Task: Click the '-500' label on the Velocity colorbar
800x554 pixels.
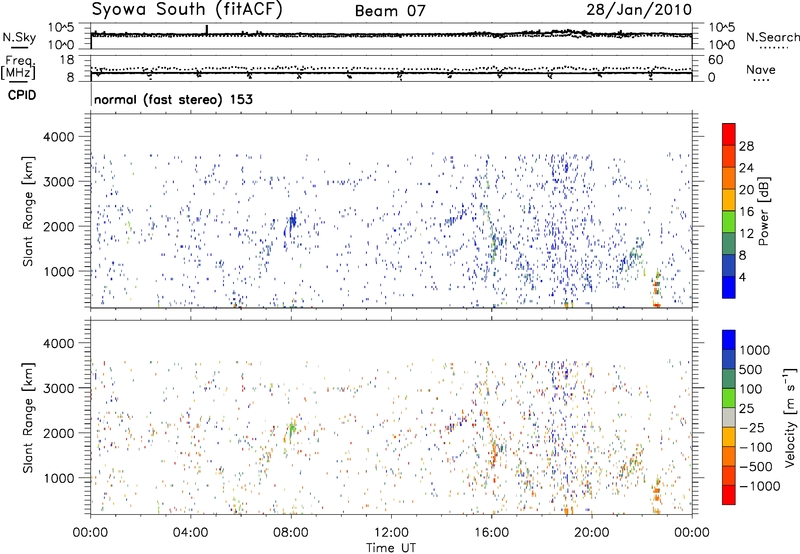Action: [x=756, y=466]
